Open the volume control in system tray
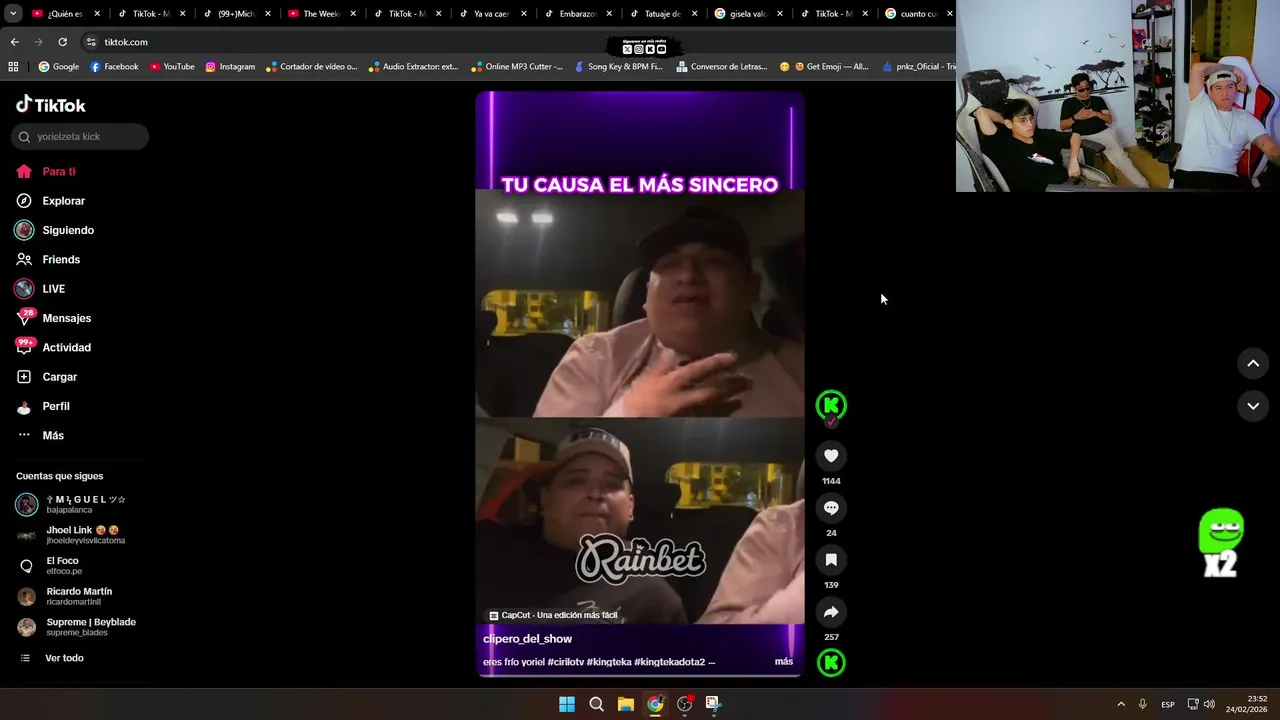Screen dimensions: 1280x720 tap(1209, 704)
